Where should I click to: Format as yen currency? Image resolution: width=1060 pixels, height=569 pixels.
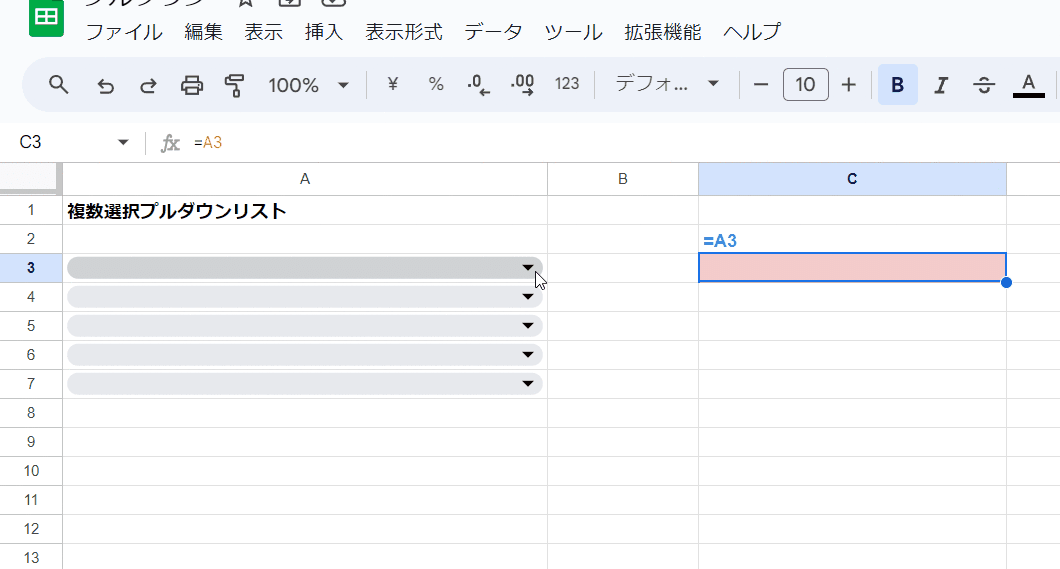(x=392, y=84)
